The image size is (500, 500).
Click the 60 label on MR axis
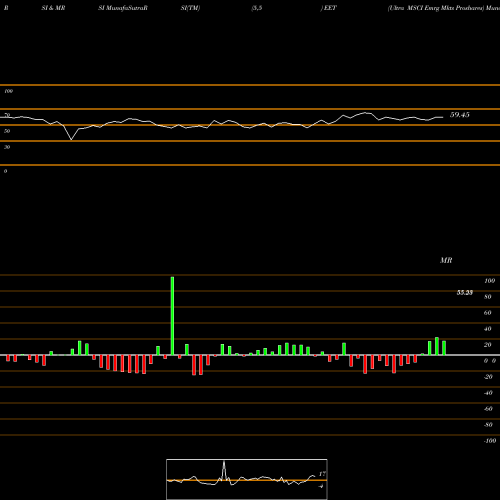coord(488,313)
